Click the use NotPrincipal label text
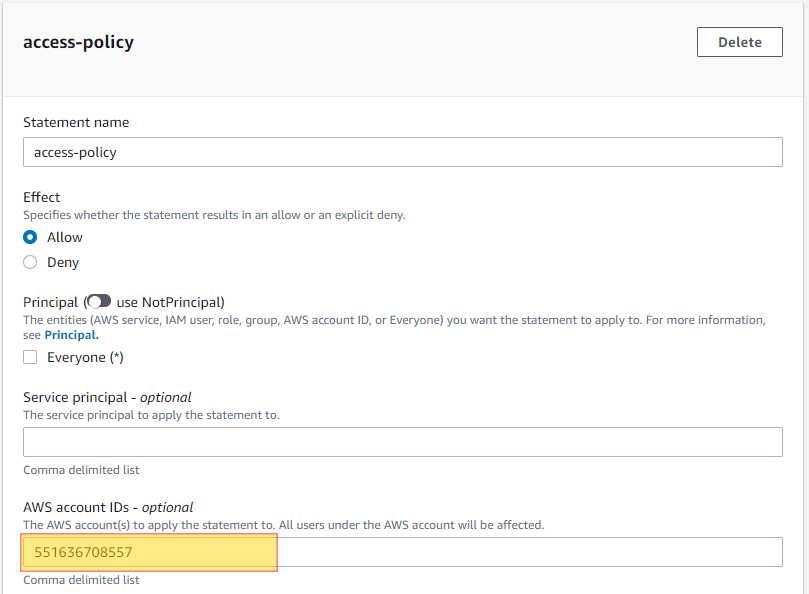 [x=170, y=302]
